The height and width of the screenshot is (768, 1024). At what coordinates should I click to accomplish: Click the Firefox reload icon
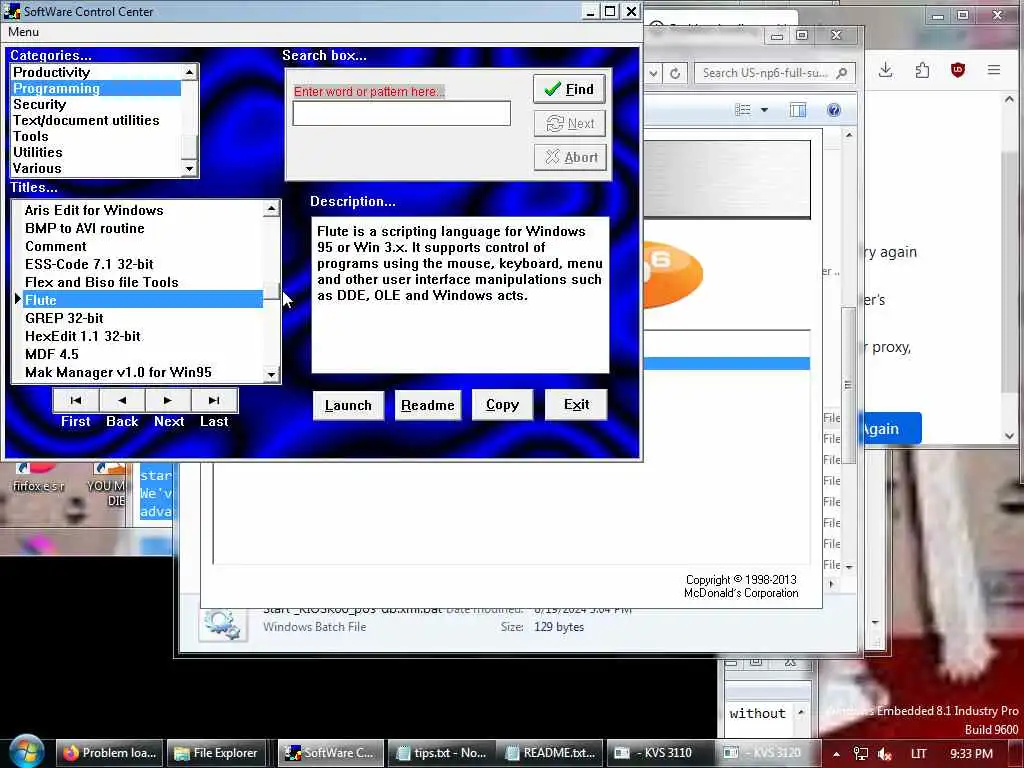tap(675, 73)
